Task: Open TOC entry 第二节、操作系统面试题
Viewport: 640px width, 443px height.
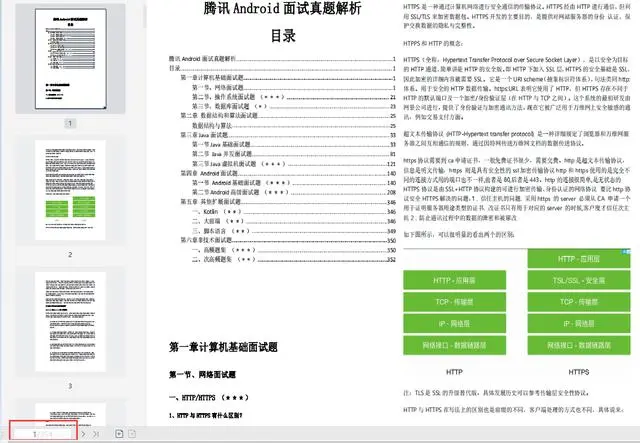Action: point(294,97)
